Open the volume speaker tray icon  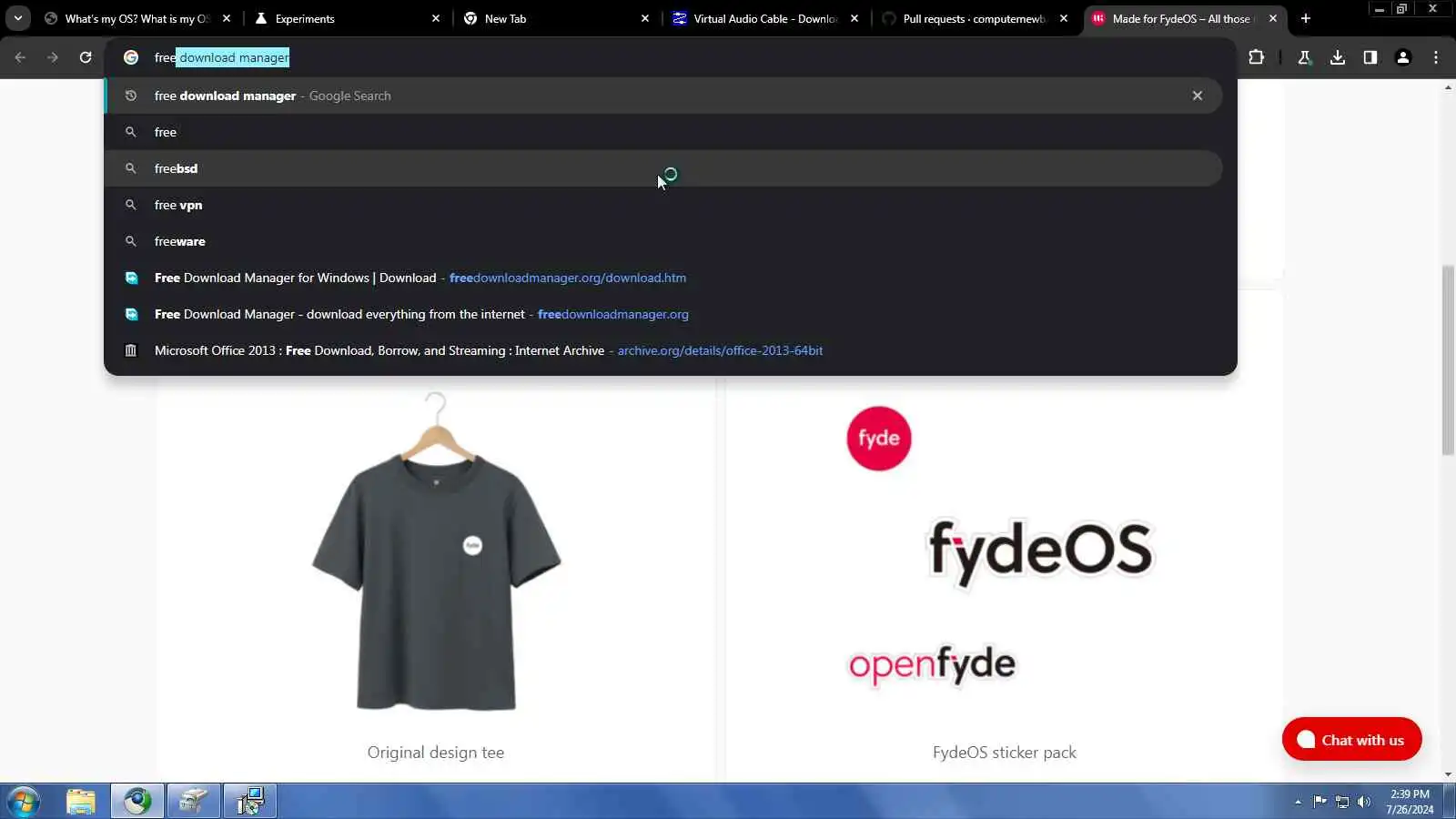1364,802
